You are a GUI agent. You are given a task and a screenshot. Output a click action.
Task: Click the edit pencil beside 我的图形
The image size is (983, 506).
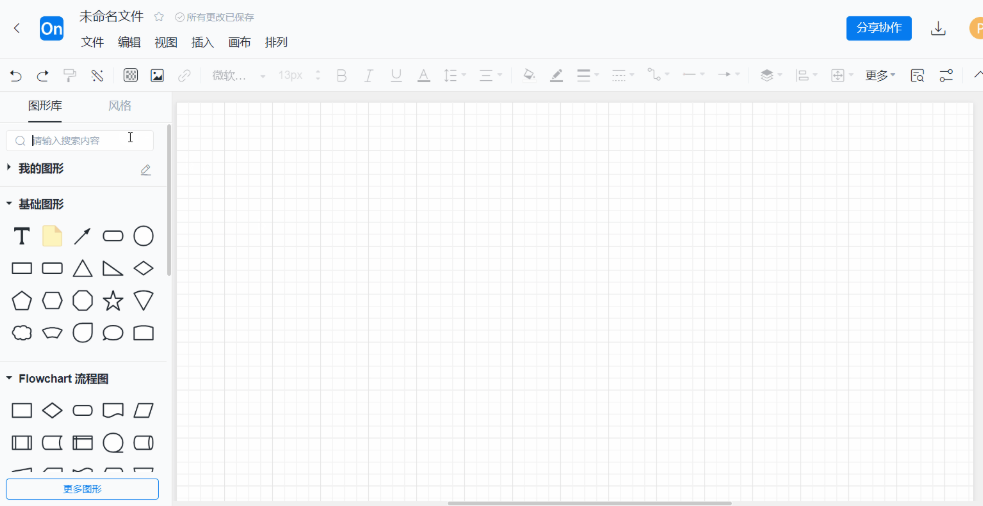(x=146, y=170)
